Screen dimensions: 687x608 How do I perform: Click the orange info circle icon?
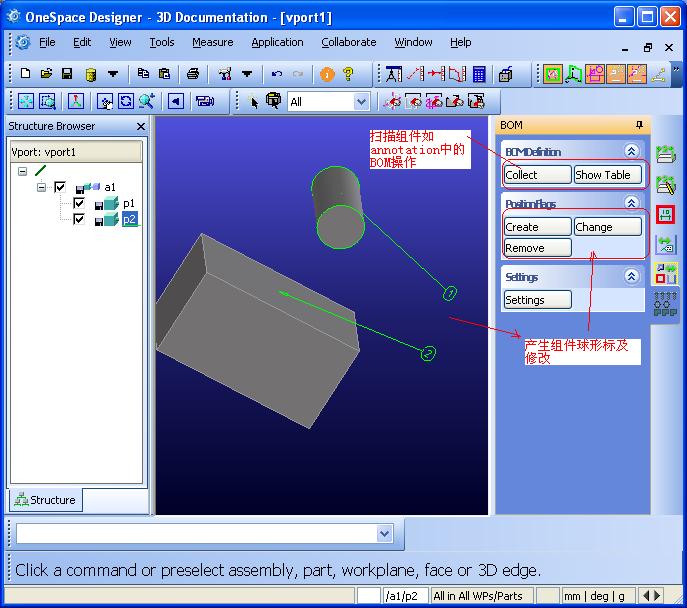(327, 74)
